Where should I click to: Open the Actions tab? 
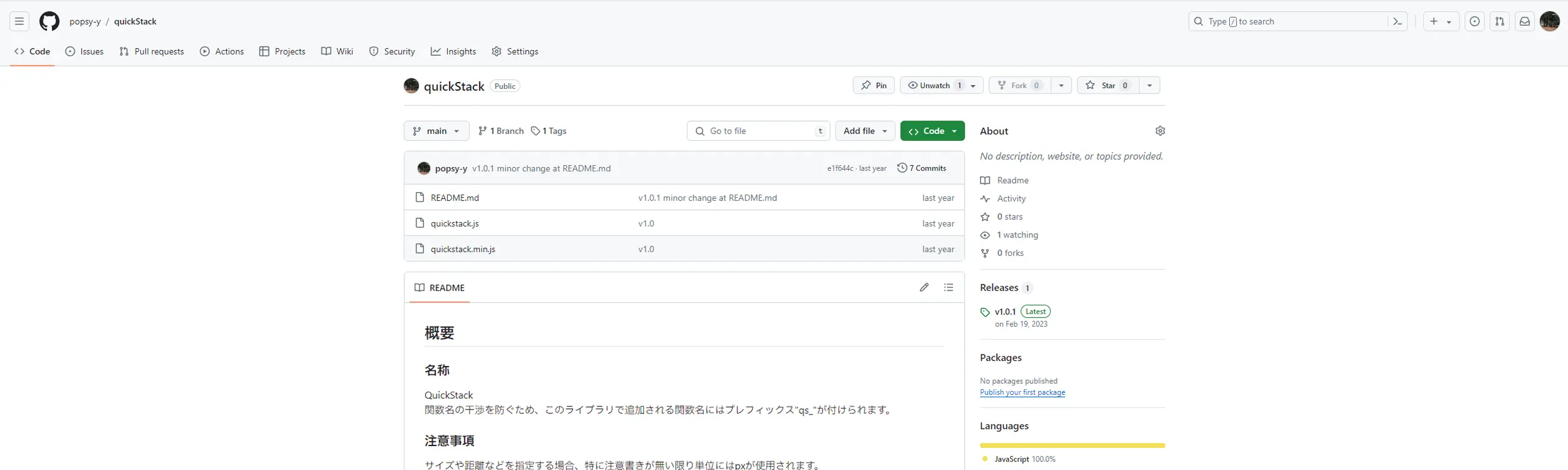click(x=222, y=51)
